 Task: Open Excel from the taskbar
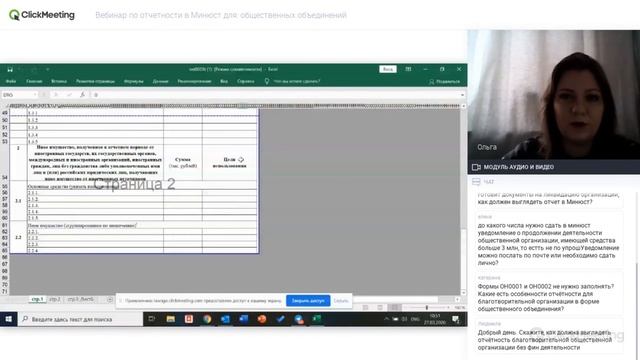click(317, 319)
